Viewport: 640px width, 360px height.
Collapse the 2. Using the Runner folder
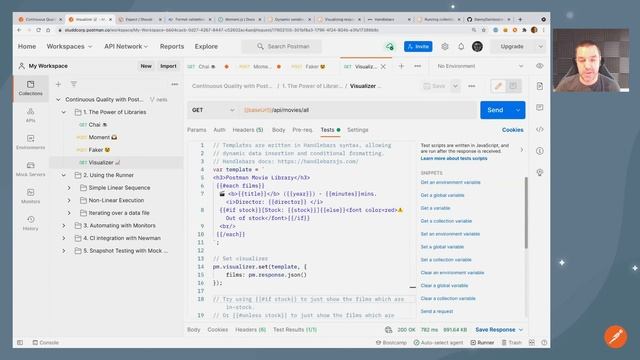pyautogui.click(x=64, y=175)
